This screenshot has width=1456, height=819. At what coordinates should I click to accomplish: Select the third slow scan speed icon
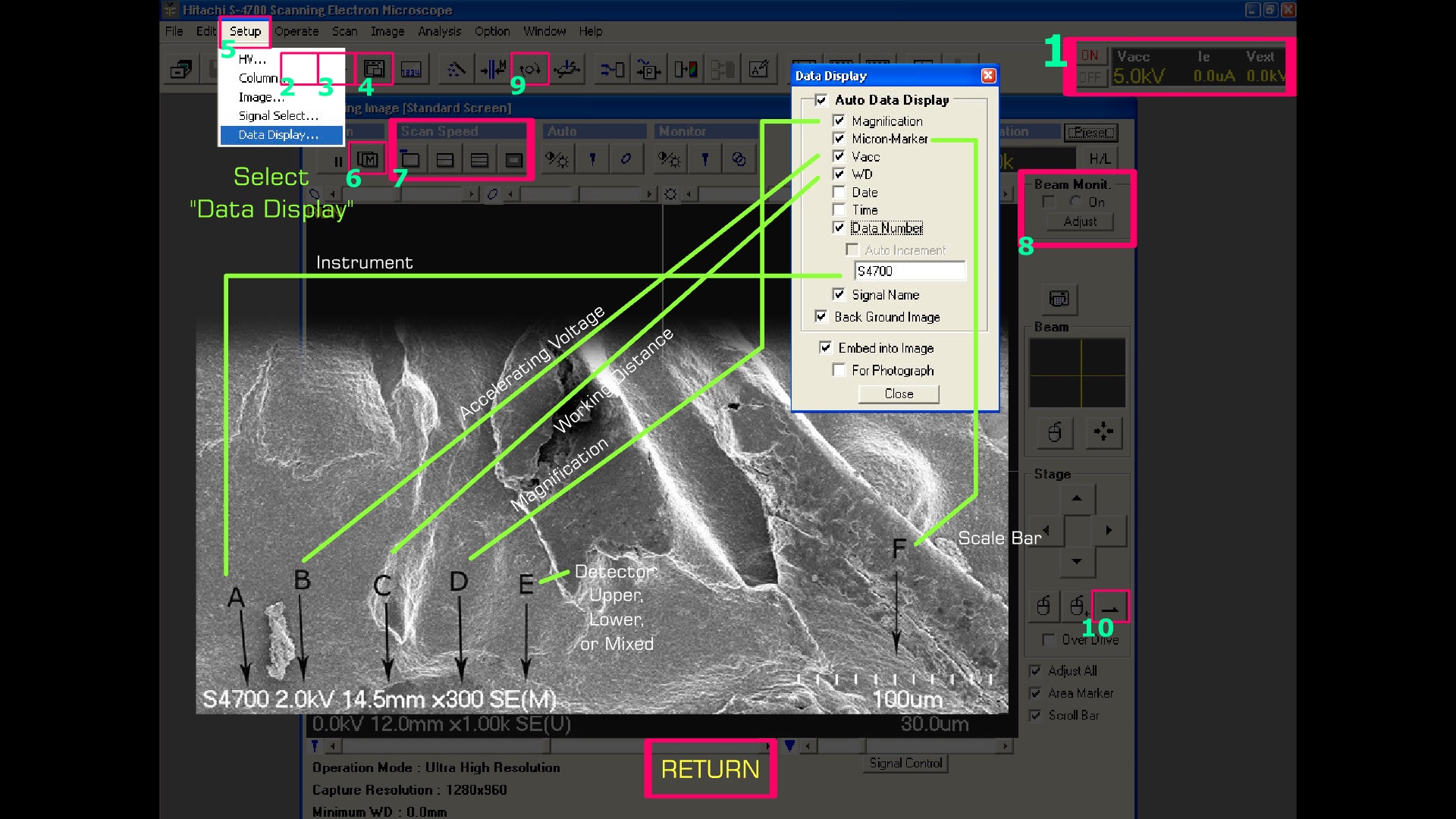pyautogui.click(x=479, y=160)
